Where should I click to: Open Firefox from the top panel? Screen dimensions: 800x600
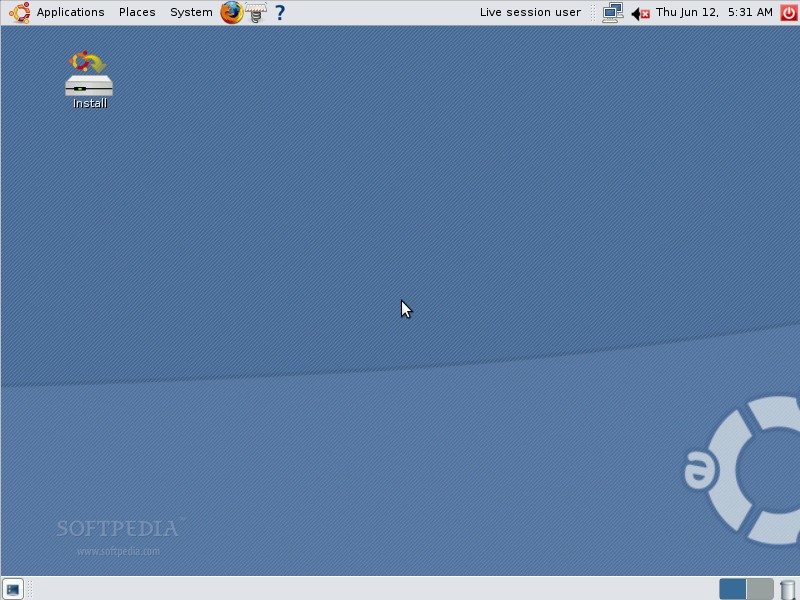click(232, 12)
